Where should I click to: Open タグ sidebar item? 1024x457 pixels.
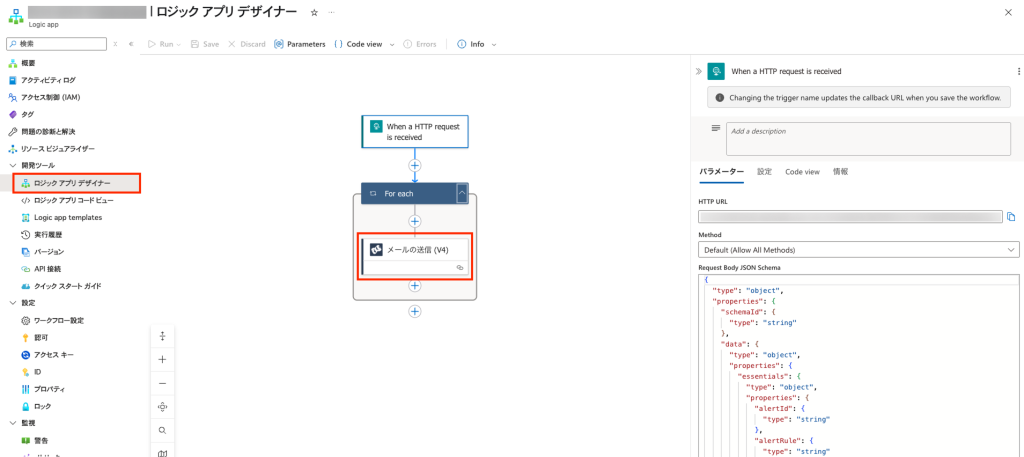[27, 114]
